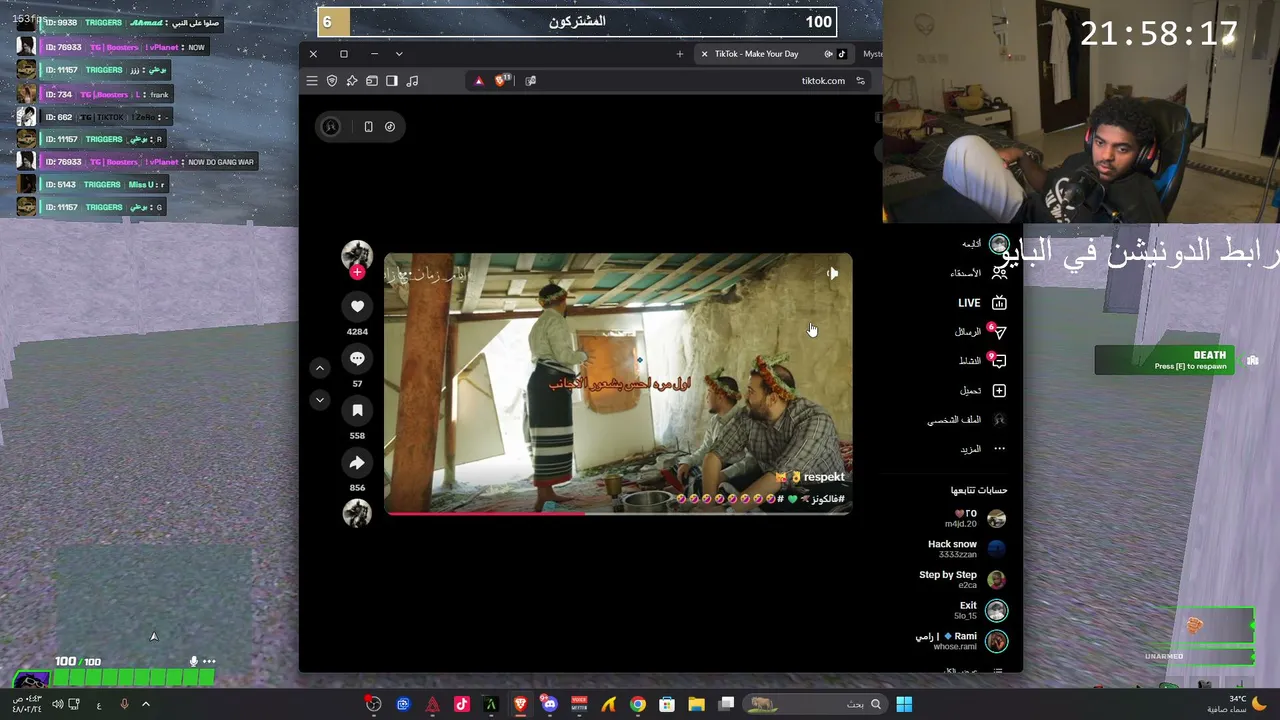Show hidden system tray icons chevron
1280x720 pixels.
coord(145,704)
